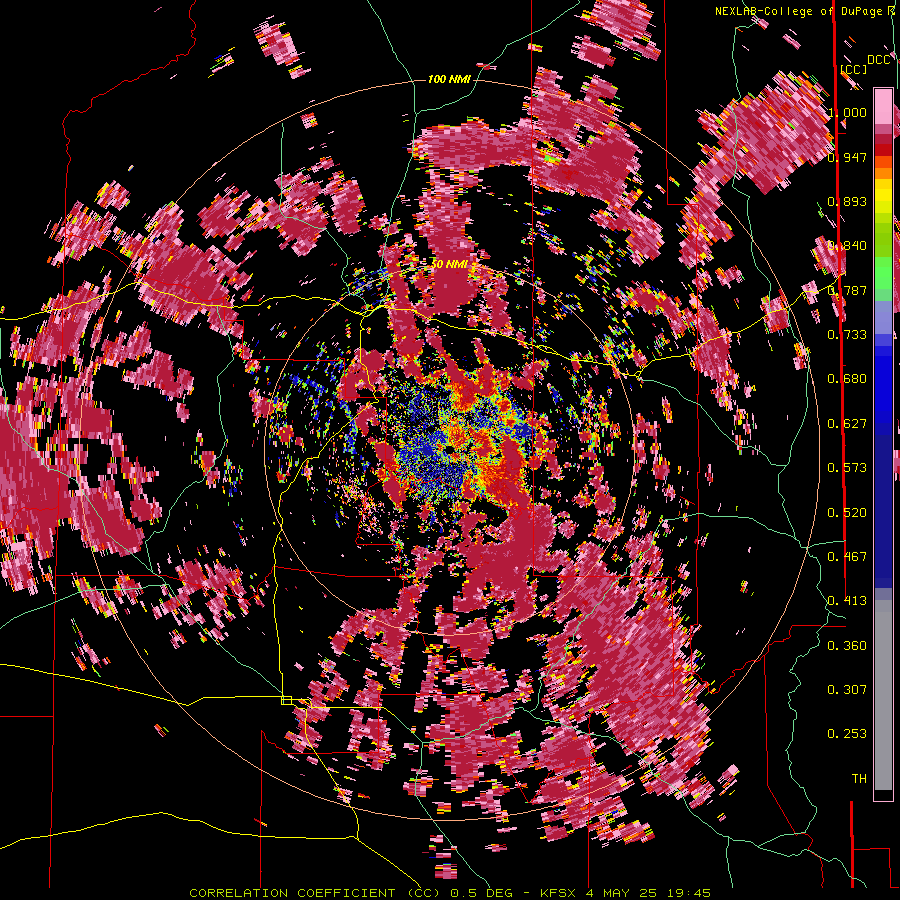The width and height of the screenshot is (900, 900).
Task: Select the 1.000 legend value
Action: [847, 112]
